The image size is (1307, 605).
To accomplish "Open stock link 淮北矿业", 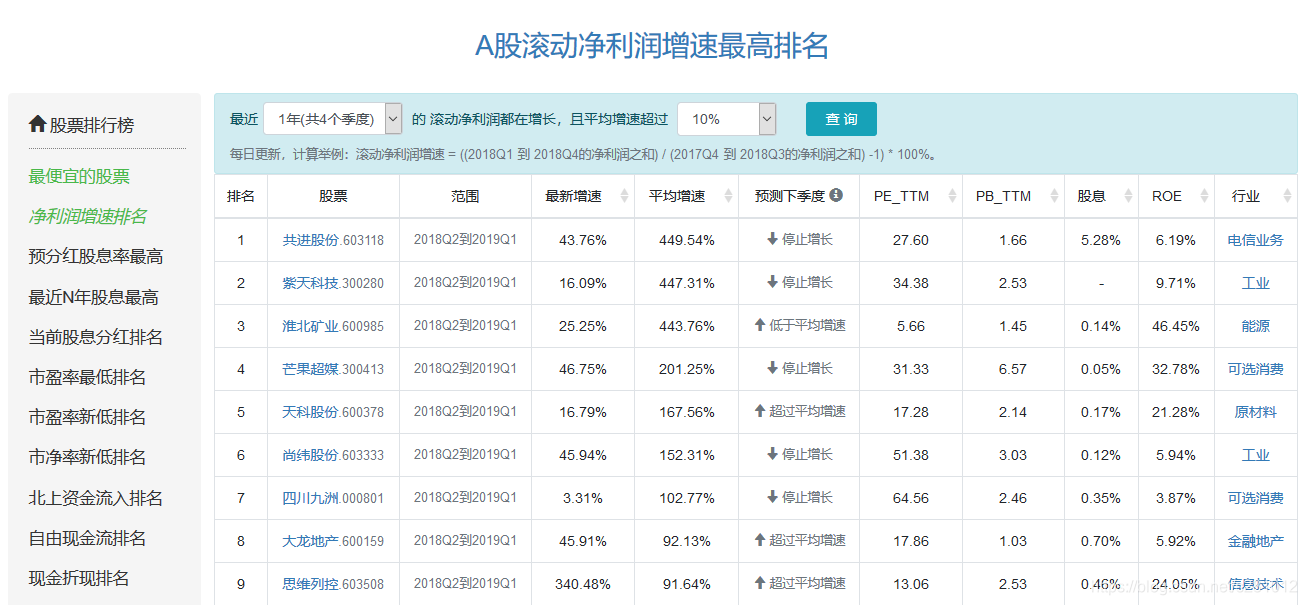I will pyautogui.click(x=310, y=326).
